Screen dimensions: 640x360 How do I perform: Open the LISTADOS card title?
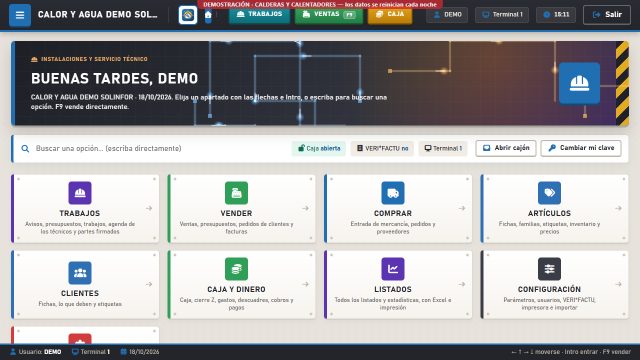pos(393,289)
